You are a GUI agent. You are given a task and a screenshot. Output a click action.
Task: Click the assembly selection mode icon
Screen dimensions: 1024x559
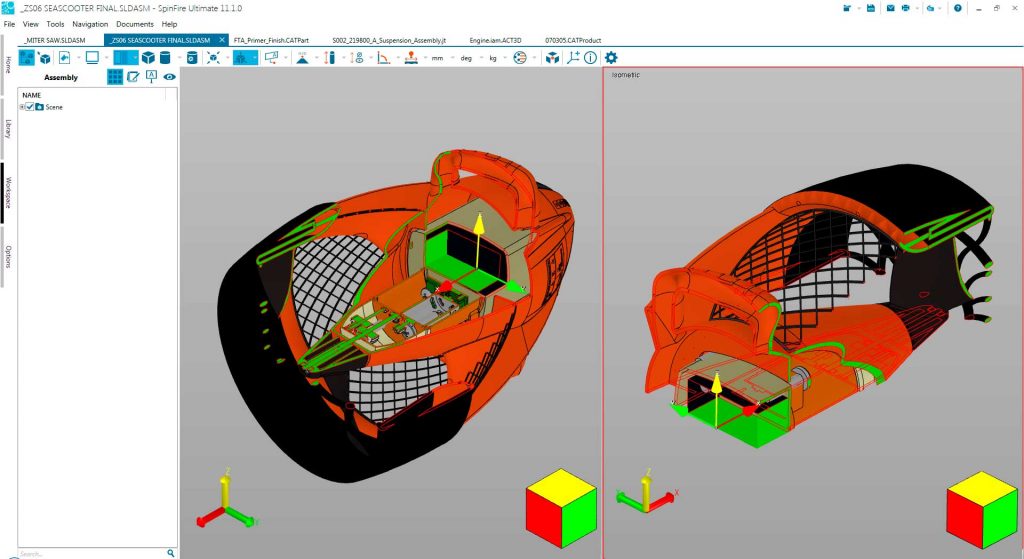pyautogui.click(x=27, y=57)
